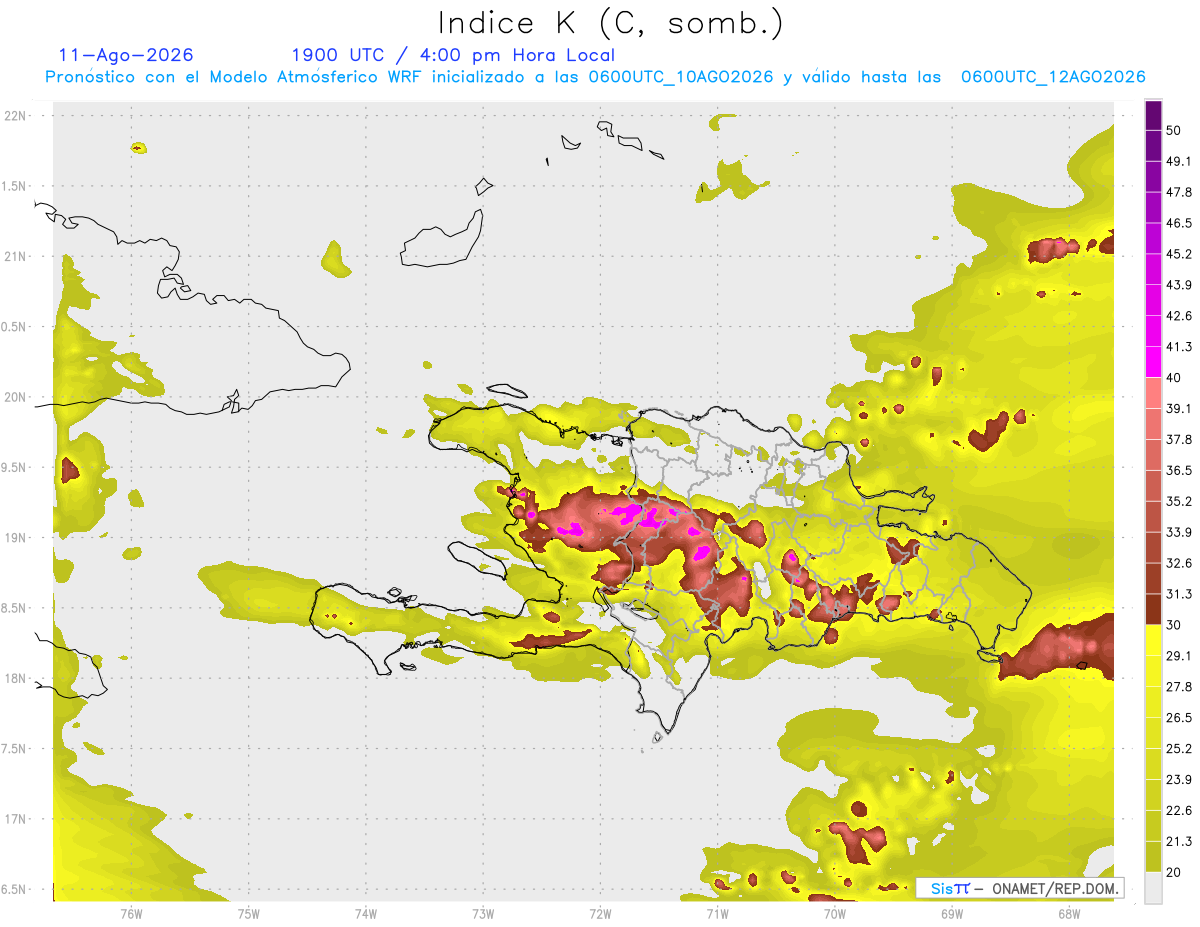
Task: Pick the legend swatch between 30 and 31.3
Action: click(x=1154, y=609)
